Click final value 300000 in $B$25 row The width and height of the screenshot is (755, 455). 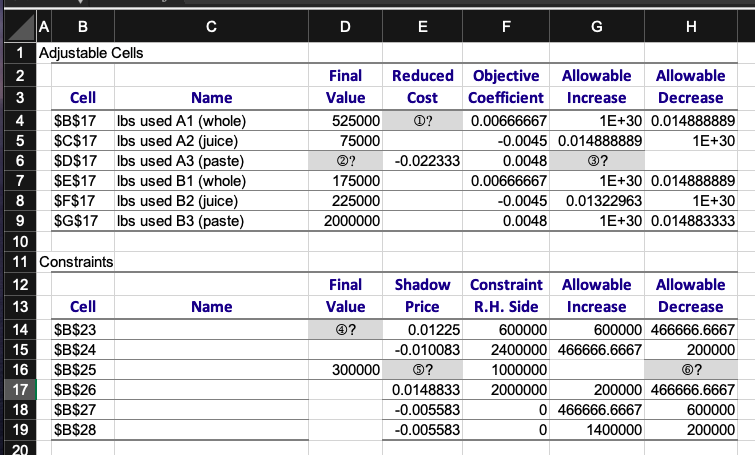pyautogui.click(x=345, y=370)
